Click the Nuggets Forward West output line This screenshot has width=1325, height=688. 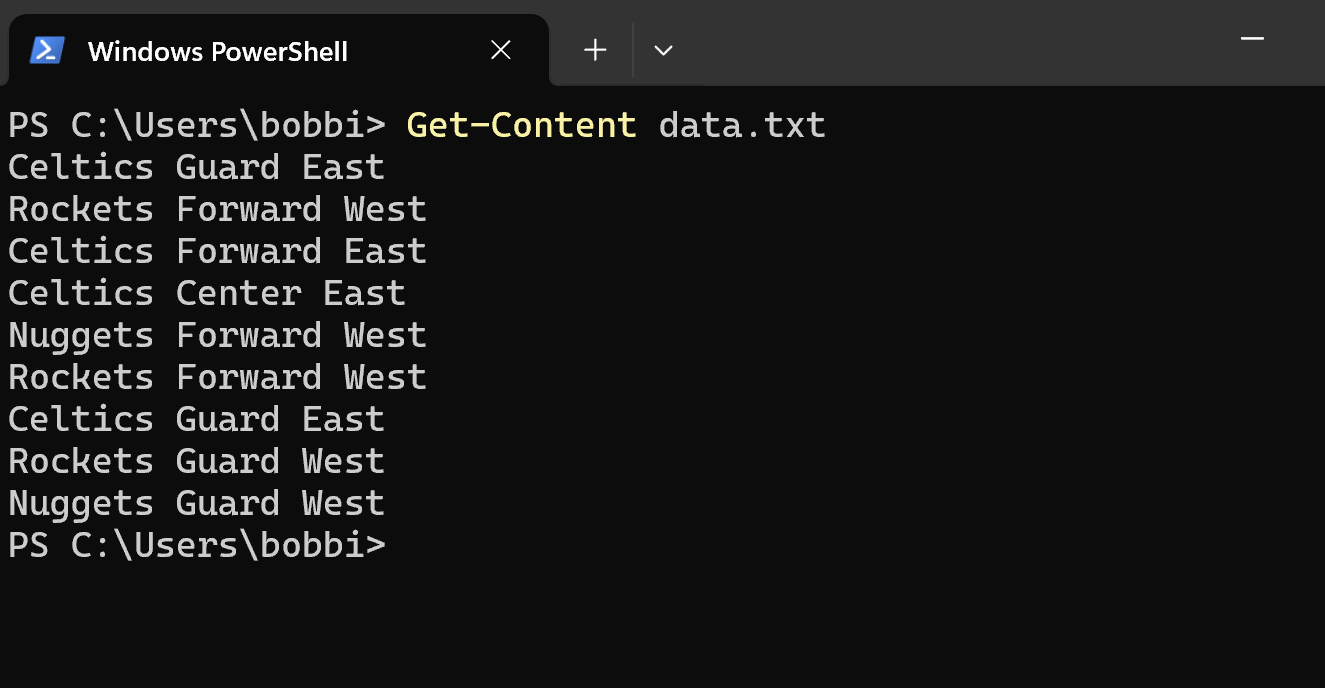click(x=217, y=334)
